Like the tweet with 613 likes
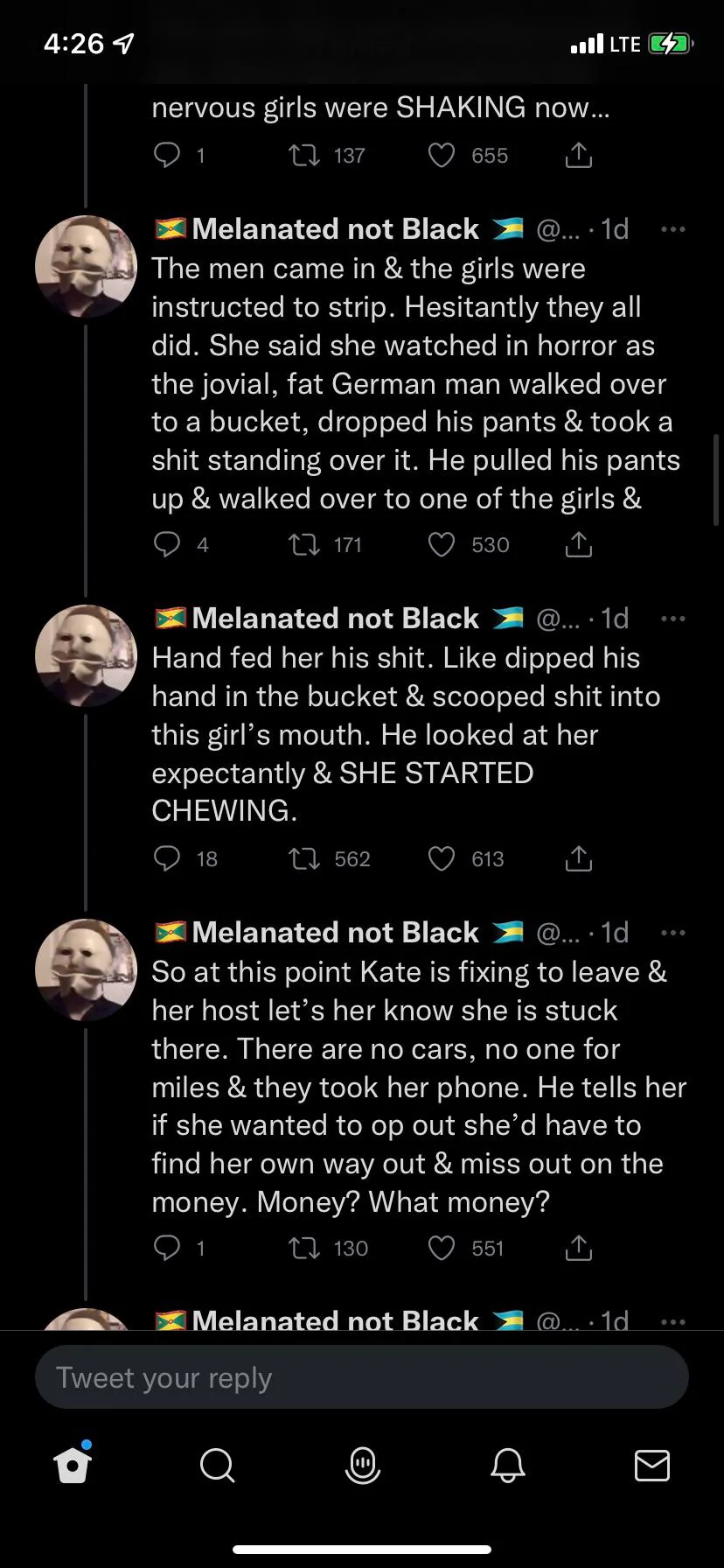The image size is (724, 1568). click(442, 859)
